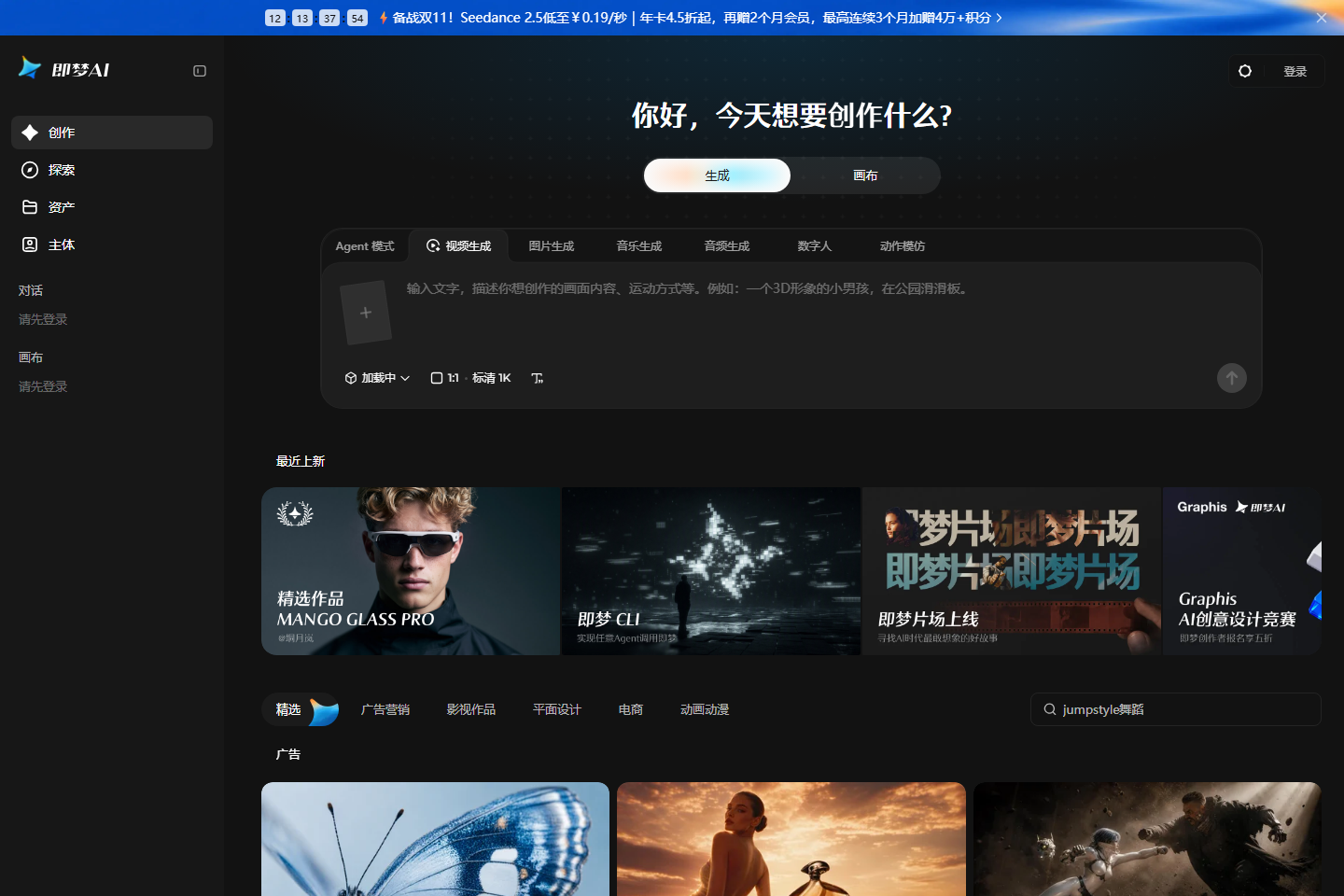
Task: Click the plus tile to add reference image
Action: [366, 313]
